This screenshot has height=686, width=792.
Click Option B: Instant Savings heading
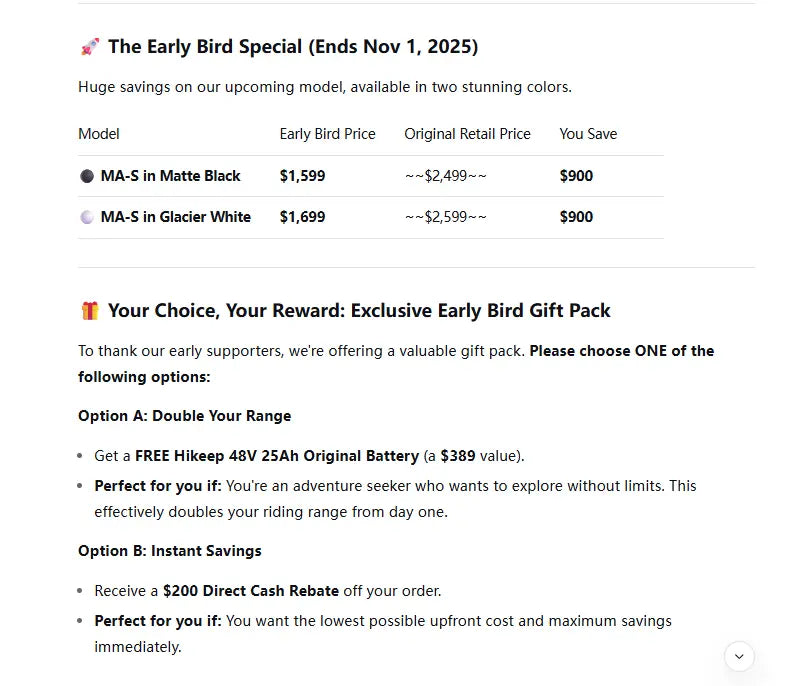(170, 551)
